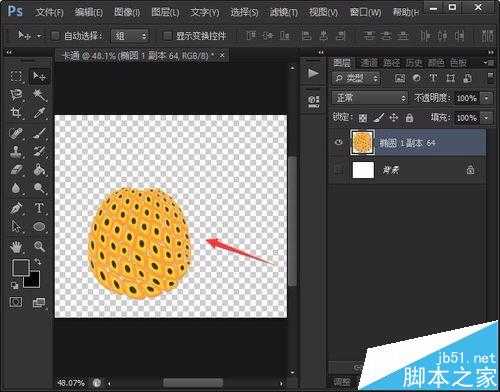This screenshot has height=392, width=500.
Task: Open the 图像(I) menu
Action: point(127,12)
